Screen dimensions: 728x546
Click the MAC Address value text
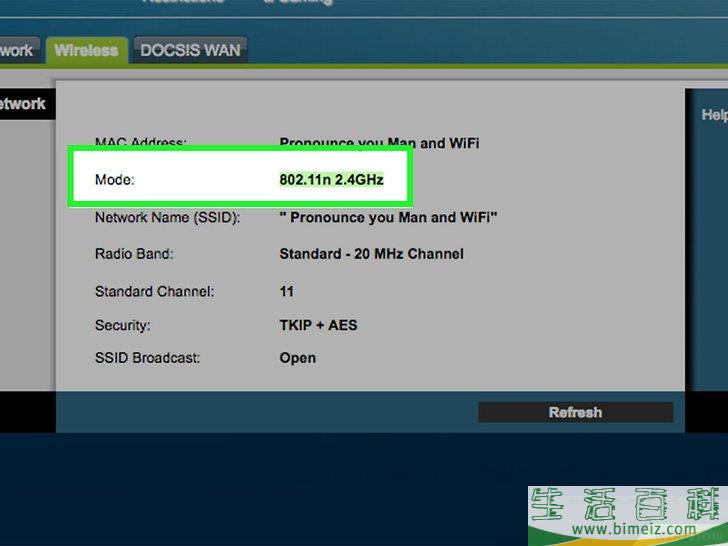pyautogui.click(x=378, y=143)
